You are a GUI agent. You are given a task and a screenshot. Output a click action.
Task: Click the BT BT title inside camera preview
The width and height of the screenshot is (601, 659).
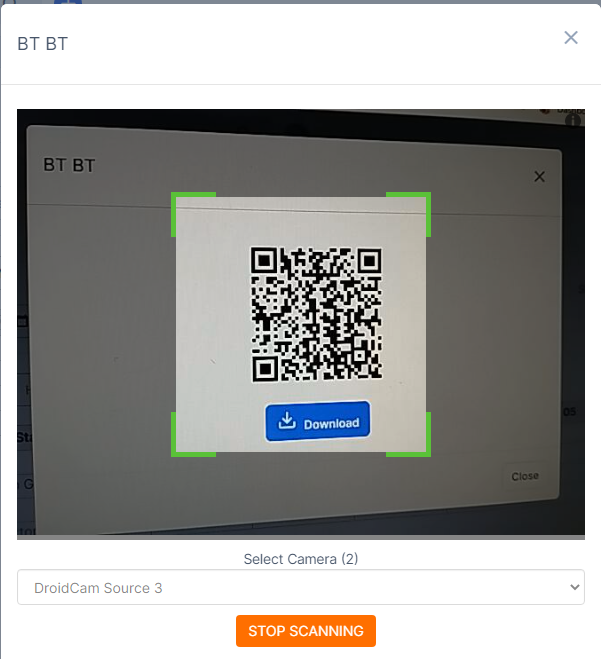69,165
